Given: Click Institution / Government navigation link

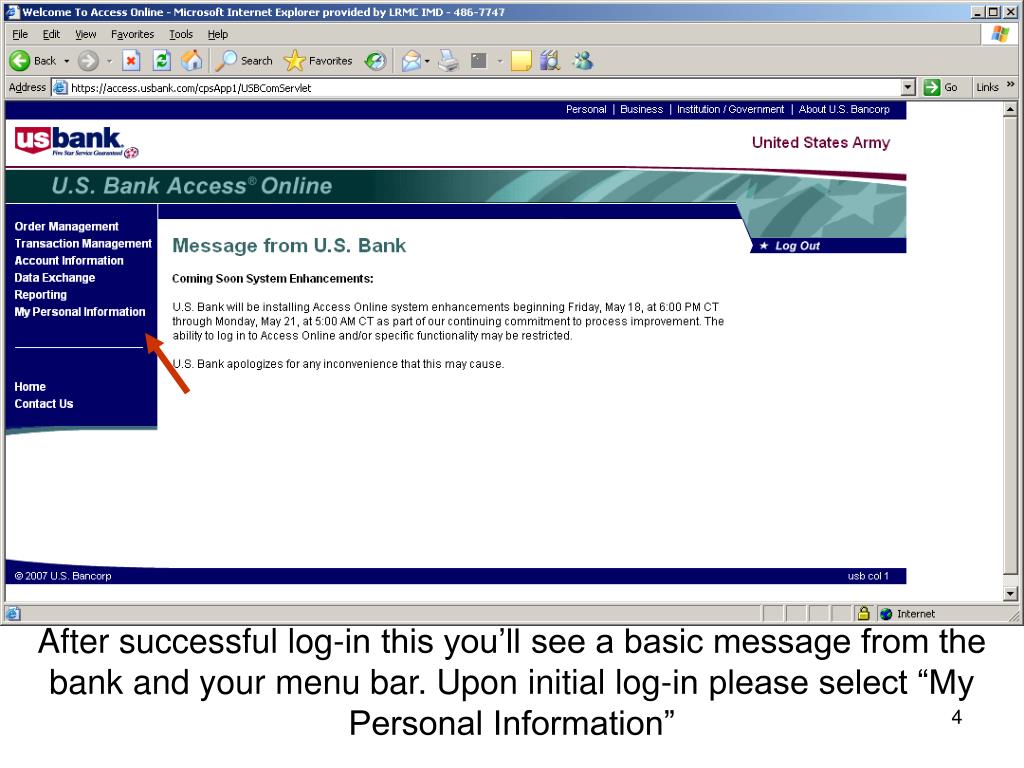Looking at the screenshot, I should tap(730, 109).
